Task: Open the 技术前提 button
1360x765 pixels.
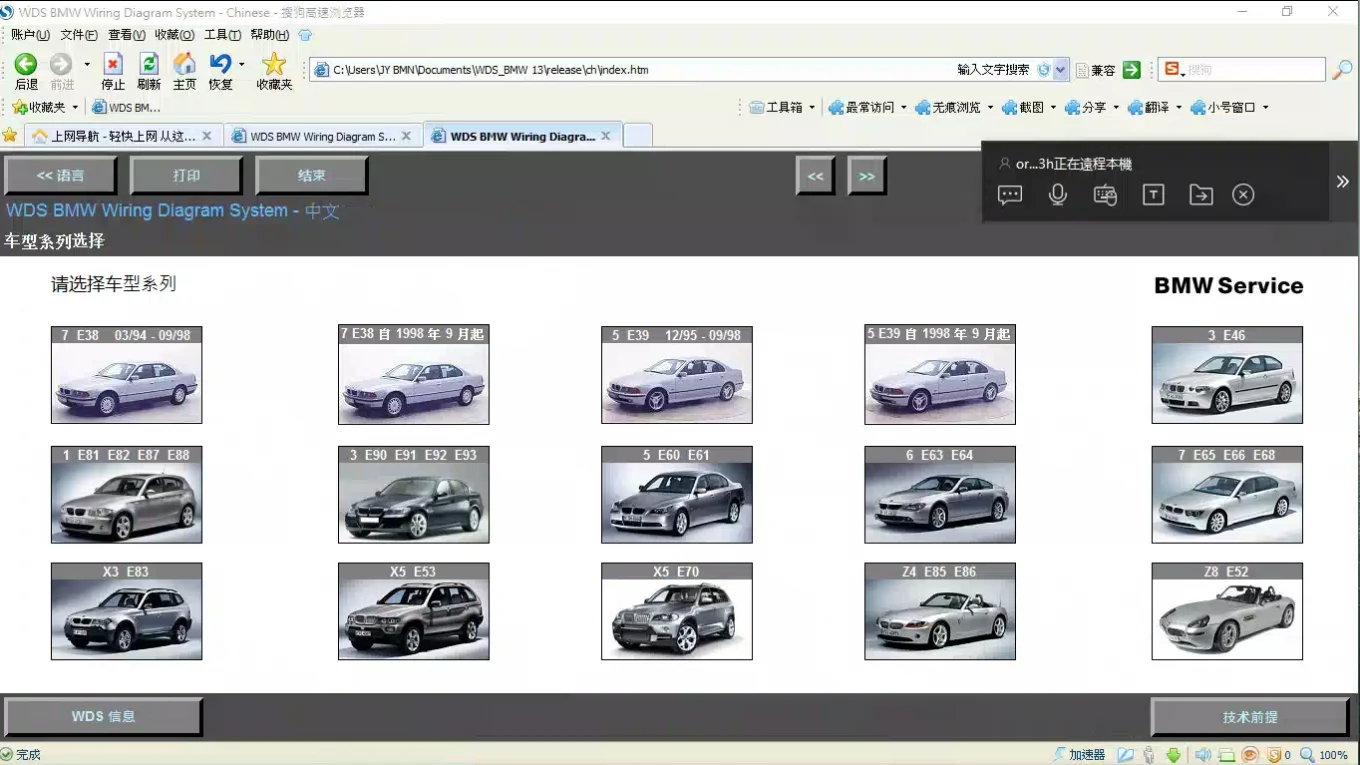Action: 1250,717
